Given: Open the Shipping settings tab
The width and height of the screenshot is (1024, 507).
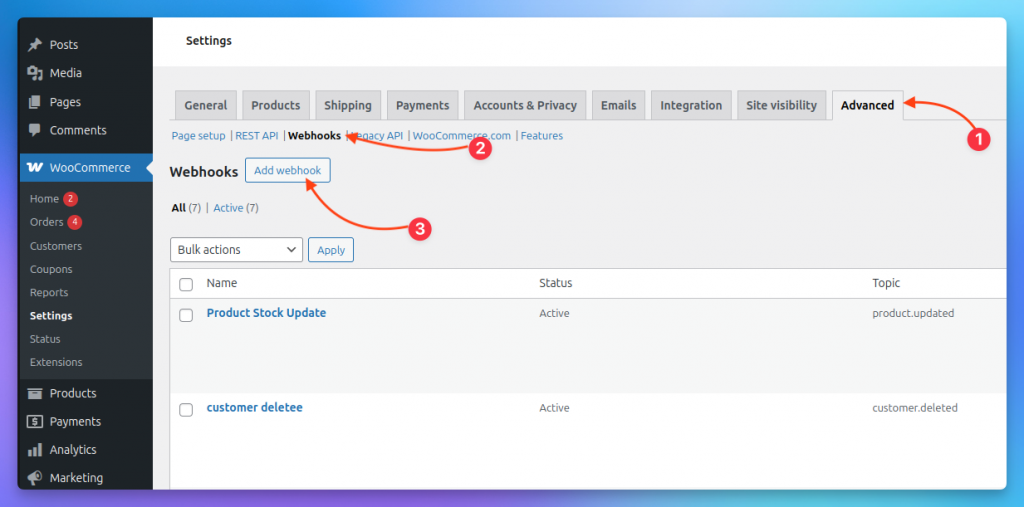Looking at the screenshot, I should click(x=348, y=106).
